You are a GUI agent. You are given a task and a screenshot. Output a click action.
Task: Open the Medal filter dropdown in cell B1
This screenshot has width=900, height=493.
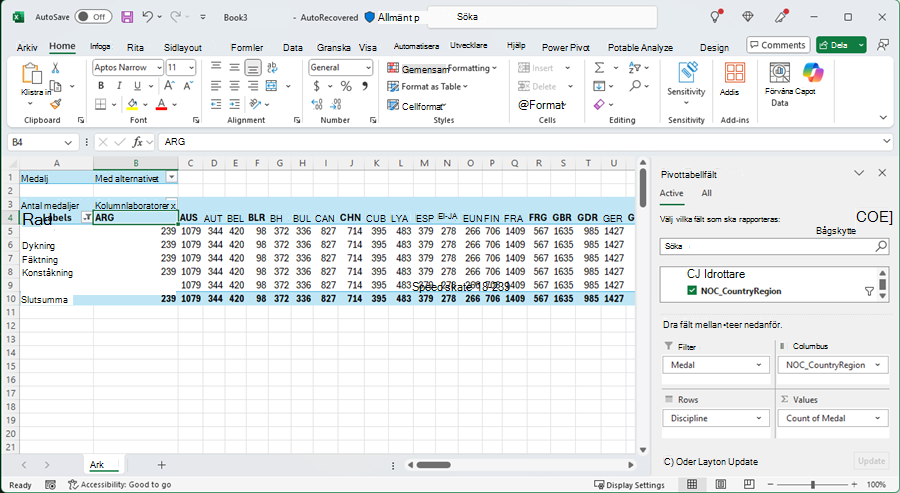(x=171, y=177)
